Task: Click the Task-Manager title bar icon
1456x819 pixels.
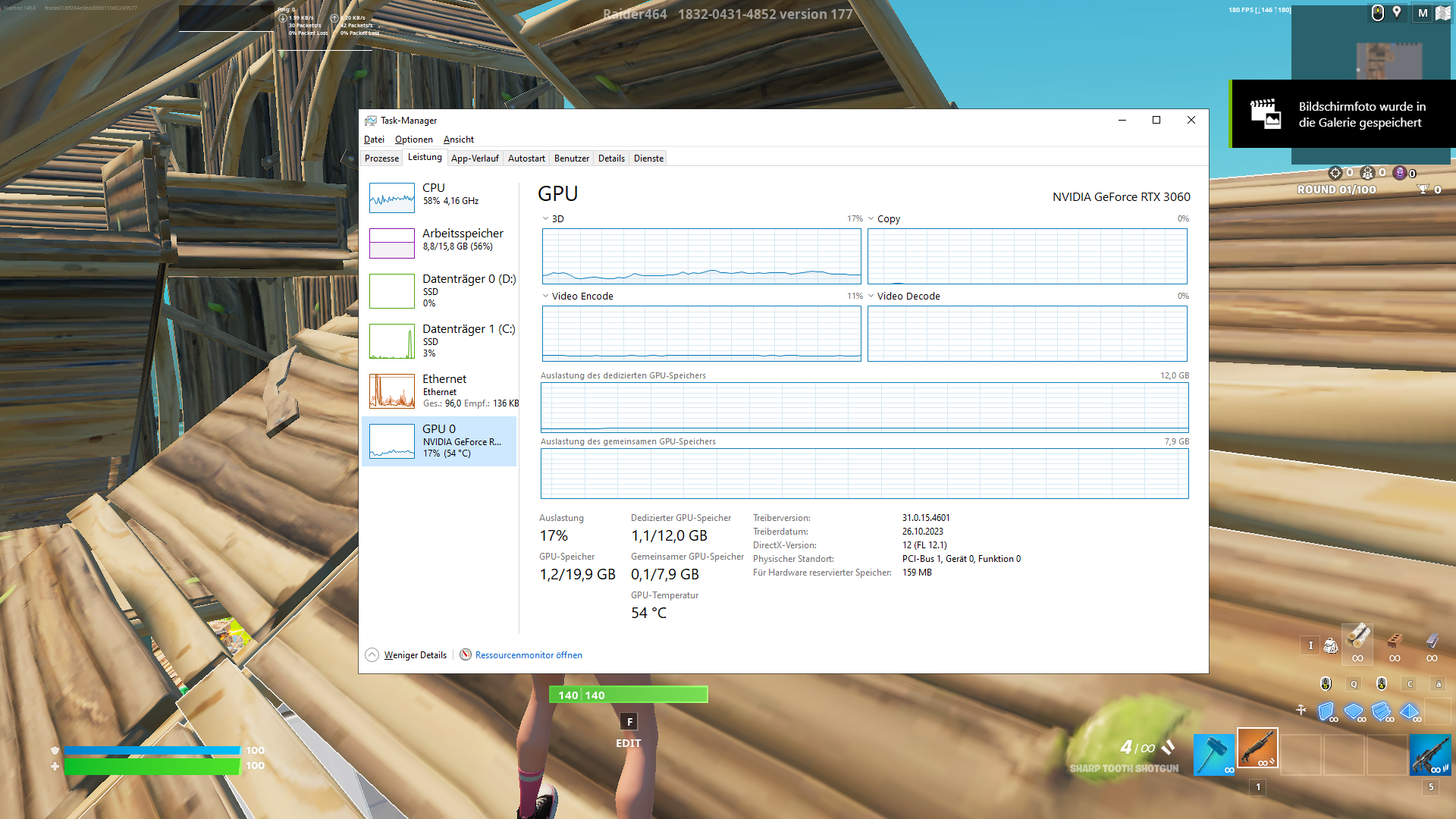Action: (x=370, y=121)
